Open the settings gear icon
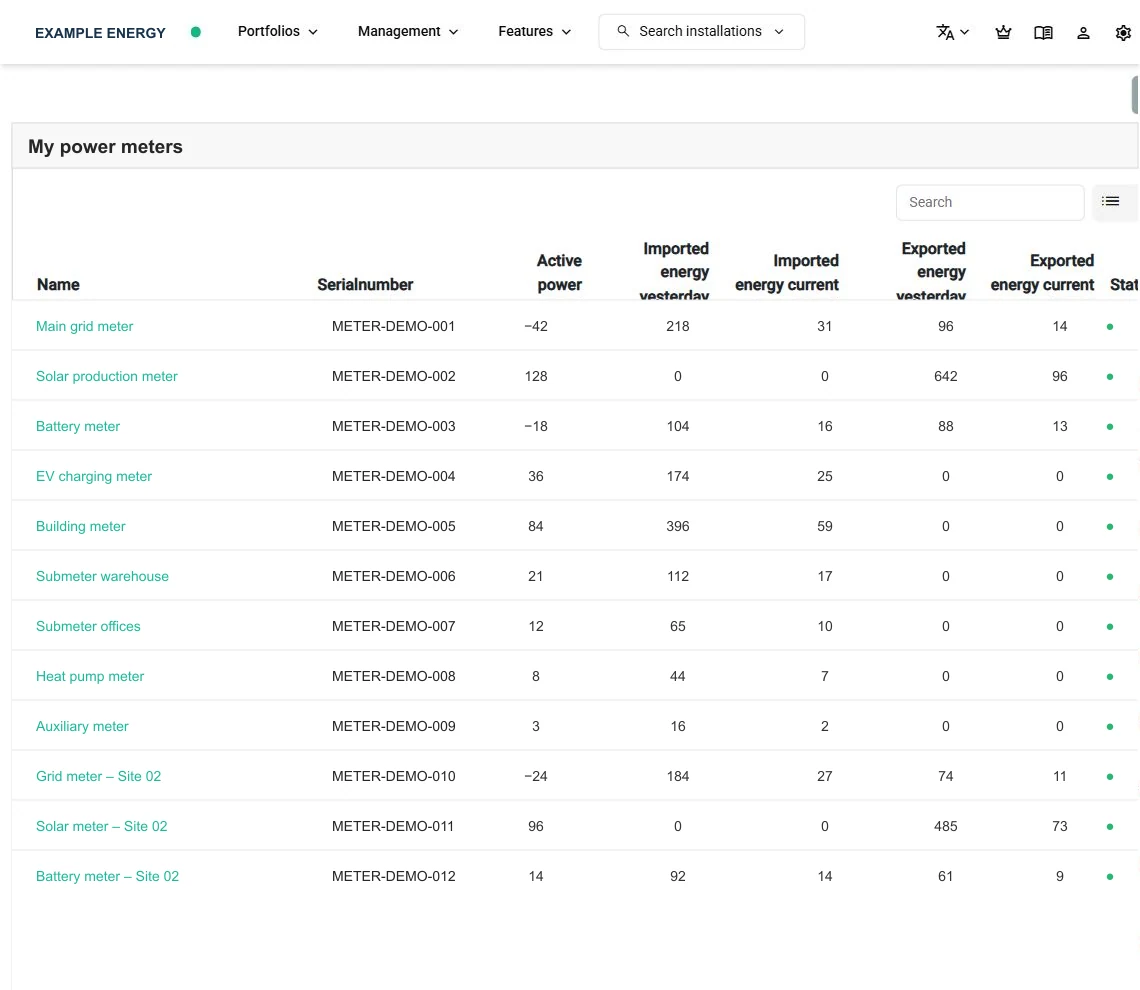This screenshot has height=990, width=1140. point(1123,33)
